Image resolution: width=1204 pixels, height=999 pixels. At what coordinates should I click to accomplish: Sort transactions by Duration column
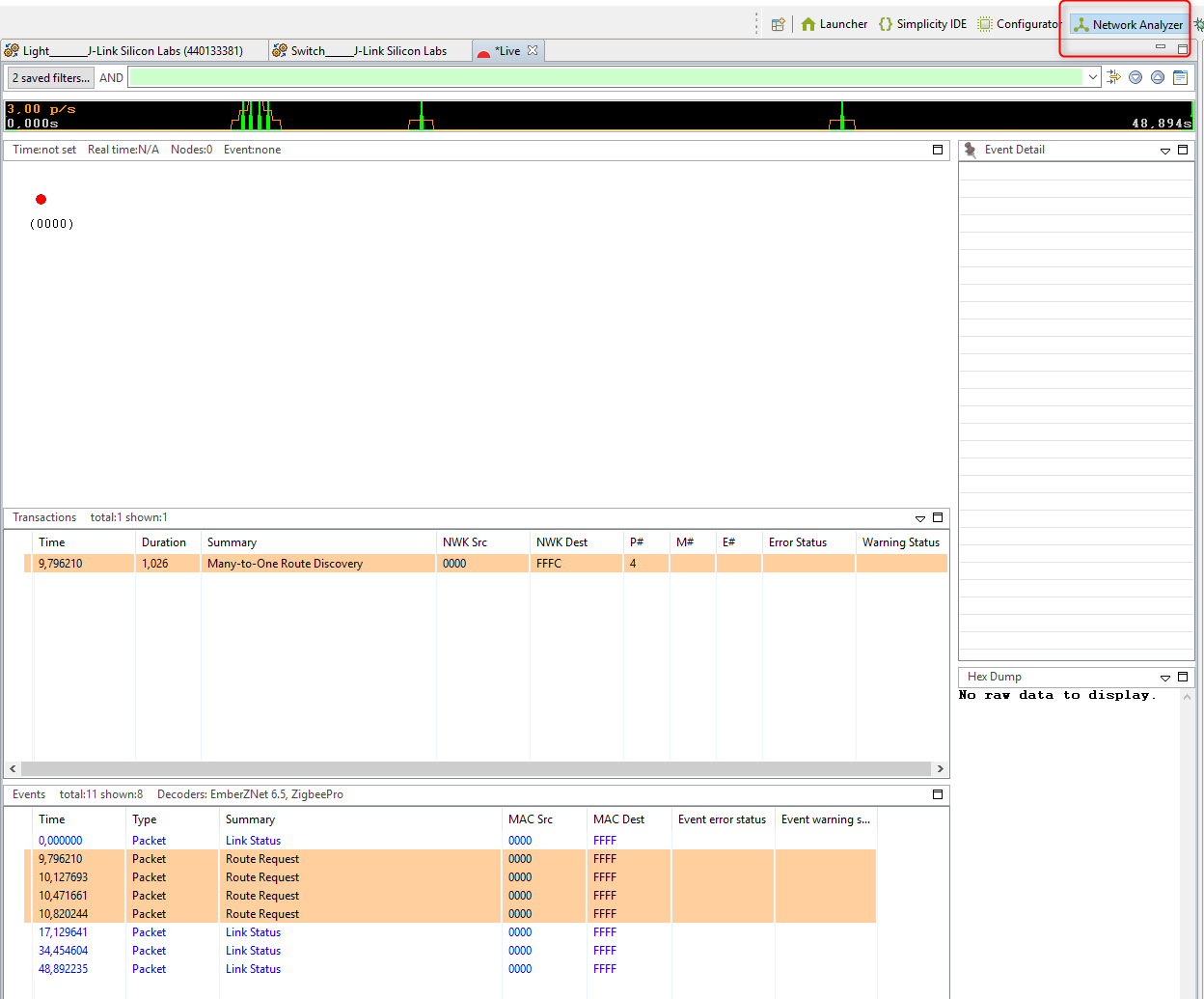(x=168, y=542)
